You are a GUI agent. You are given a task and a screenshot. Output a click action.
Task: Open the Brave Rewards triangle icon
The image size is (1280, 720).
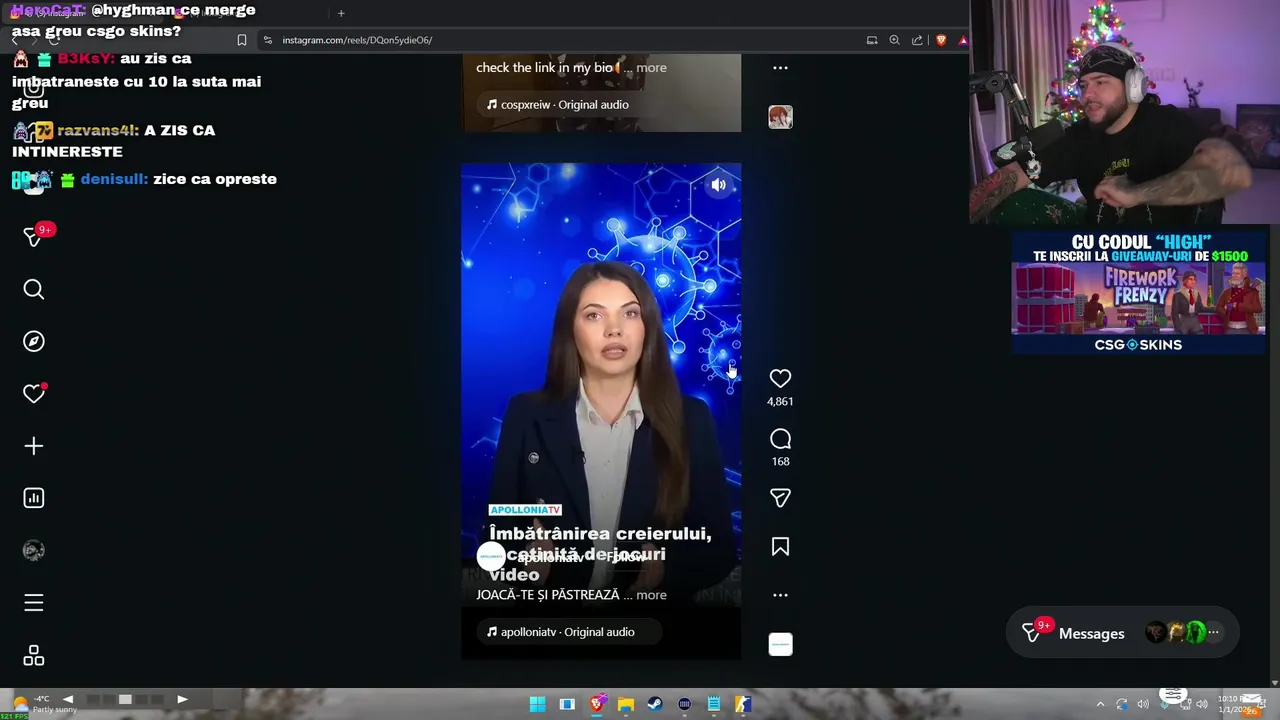tap(962, 40)
